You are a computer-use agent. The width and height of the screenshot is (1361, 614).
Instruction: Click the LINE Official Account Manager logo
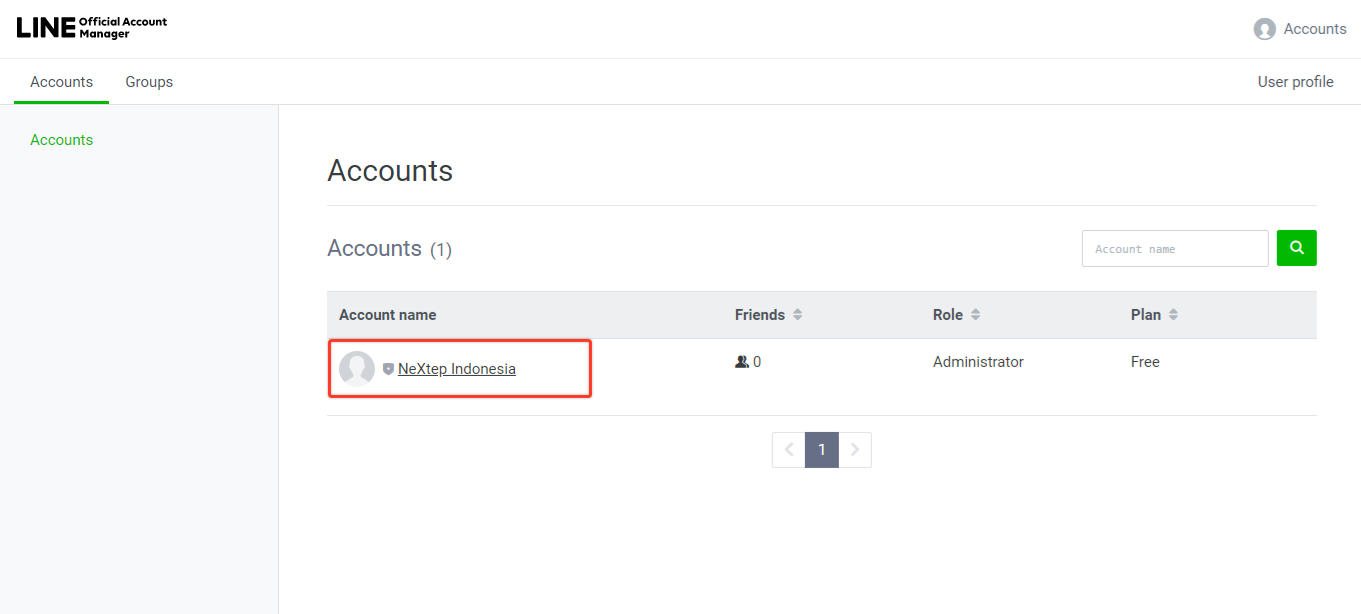(x=92, y=28)
